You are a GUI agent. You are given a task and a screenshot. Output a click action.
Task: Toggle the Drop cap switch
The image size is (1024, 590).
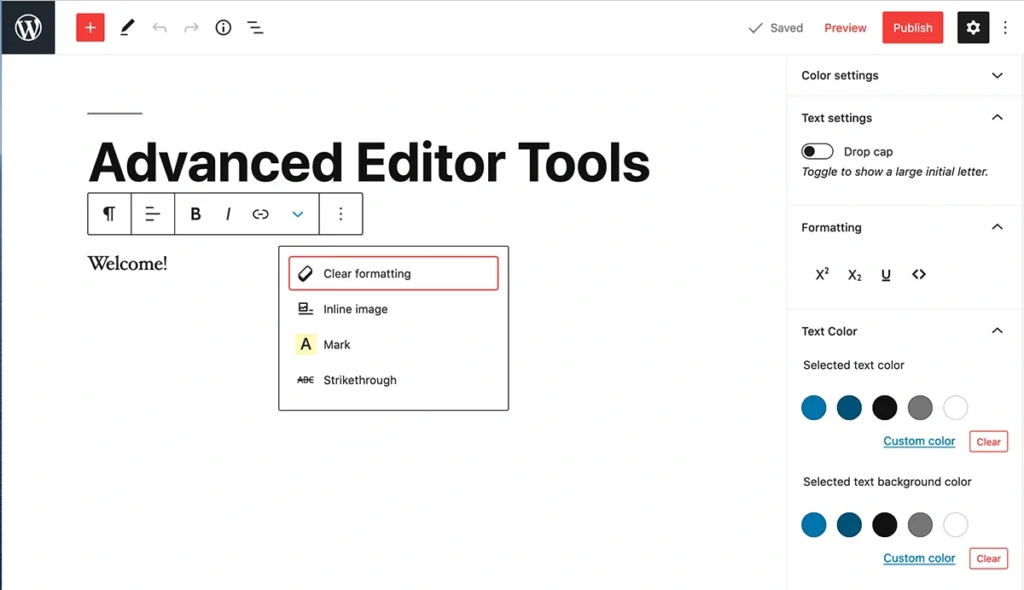coord(817,151)
